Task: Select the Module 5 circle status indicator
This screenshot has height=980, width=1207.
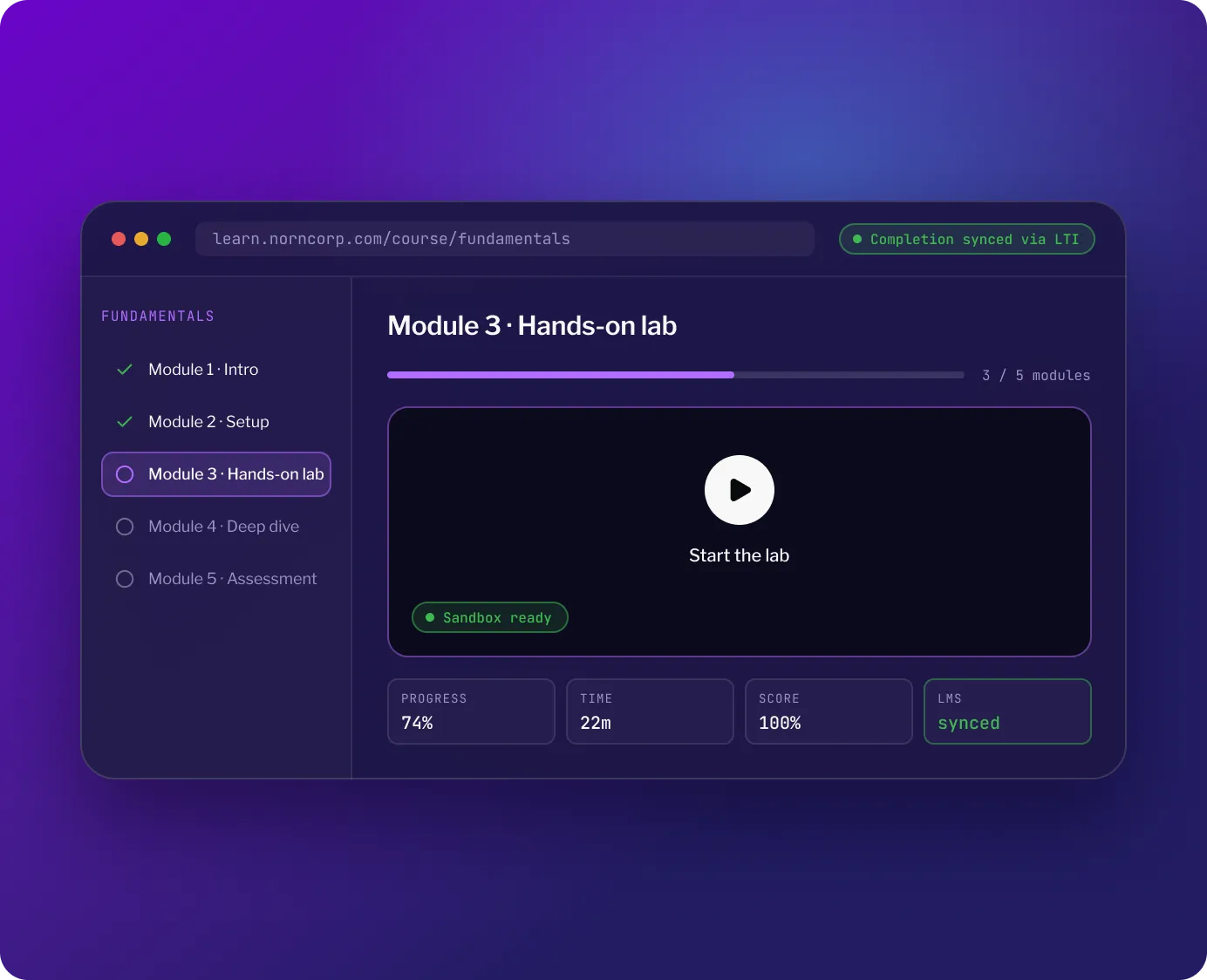Action: tap(125, 579)
